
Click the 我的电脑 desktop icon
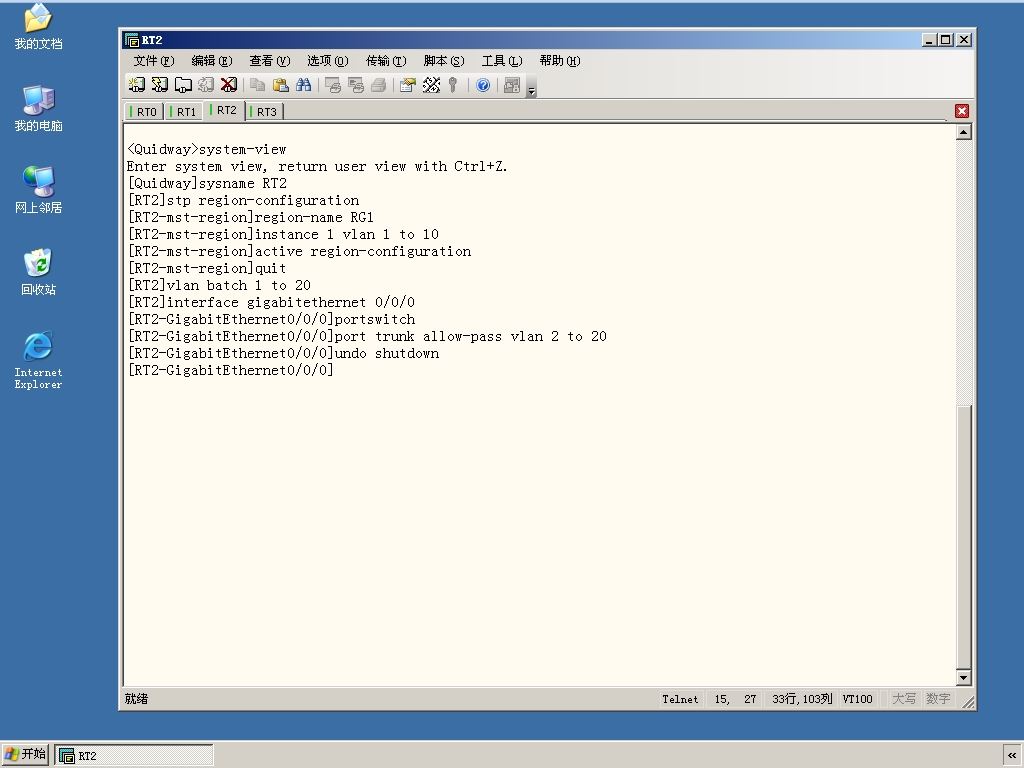coord(38,108)
